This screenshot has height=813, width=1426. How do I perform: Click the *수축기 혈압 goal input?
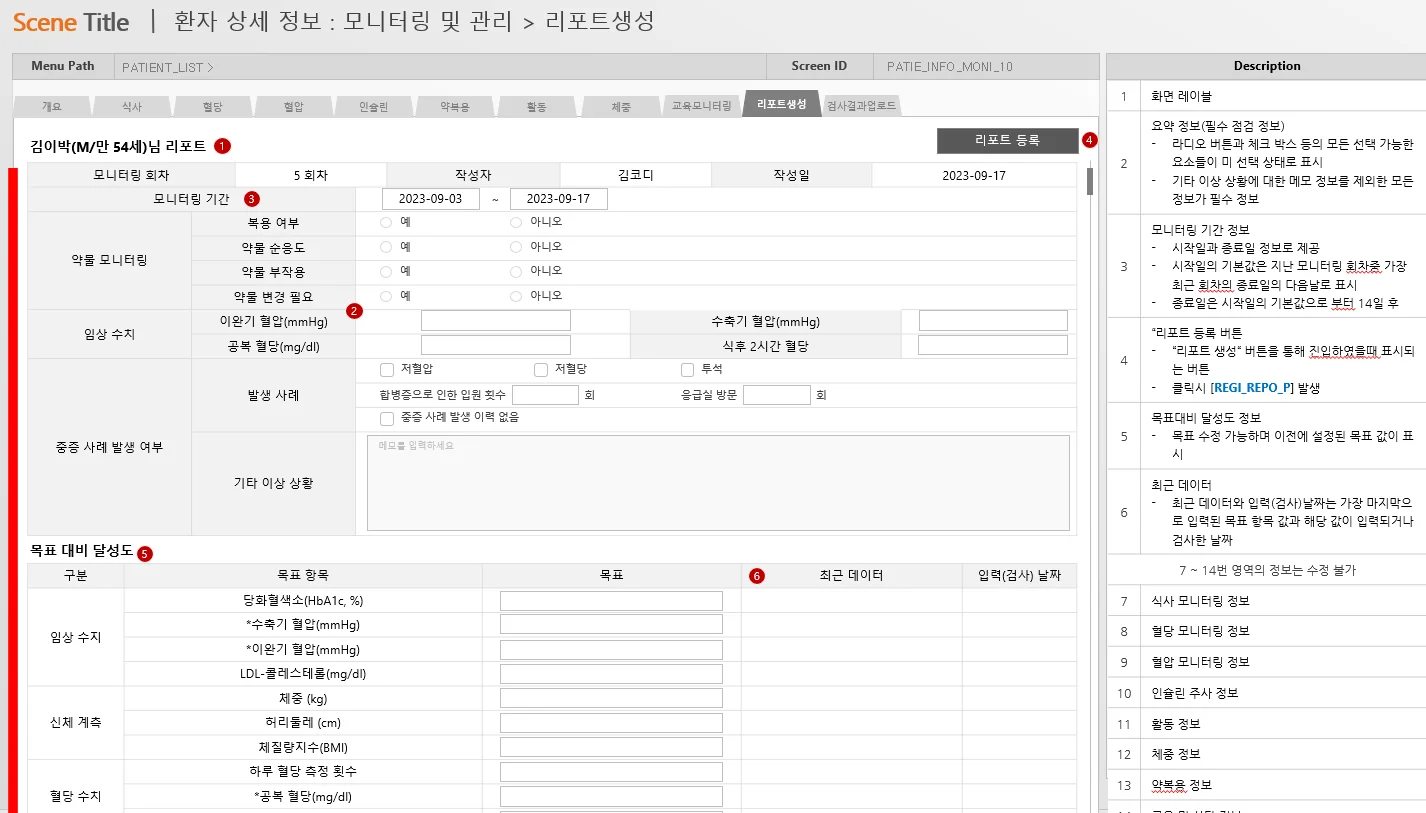(x=611, y=625)
